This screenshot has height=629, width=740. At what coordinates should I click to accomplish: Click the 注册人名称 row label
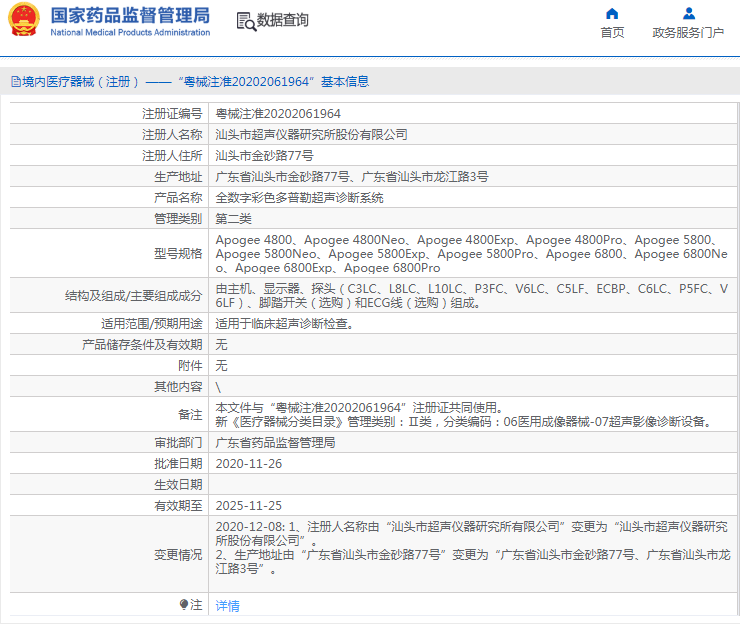pyautogui.click(x=172, y=135)
